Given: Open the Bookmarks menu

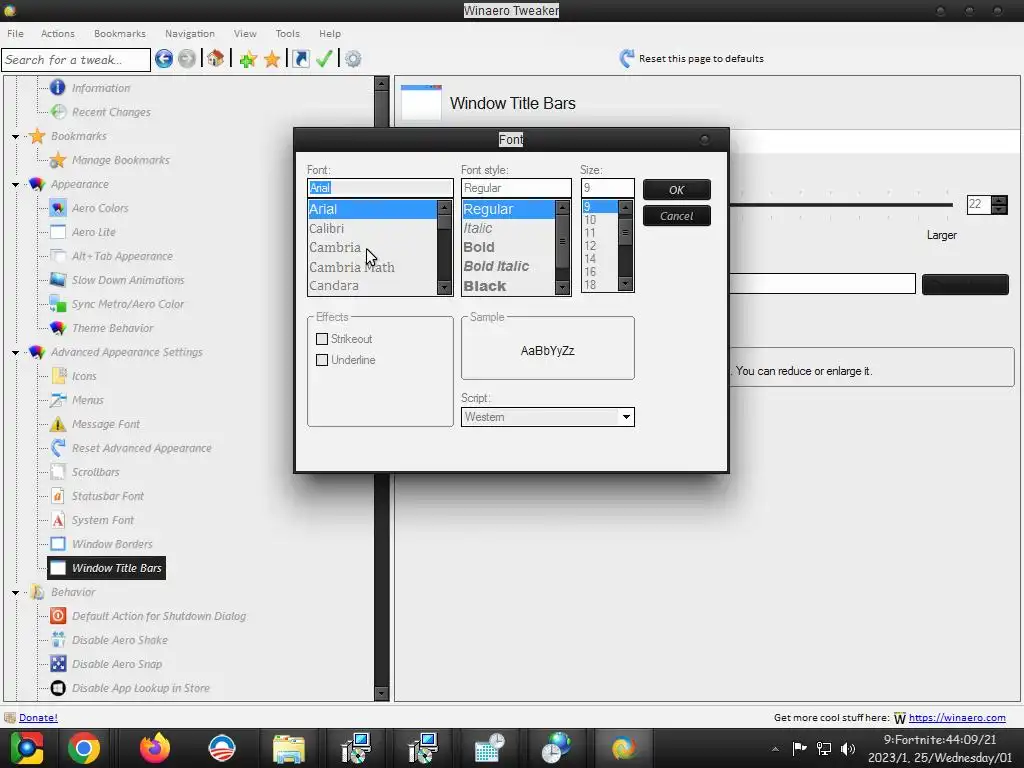Looking at the screenshot, I should point(120,33).
